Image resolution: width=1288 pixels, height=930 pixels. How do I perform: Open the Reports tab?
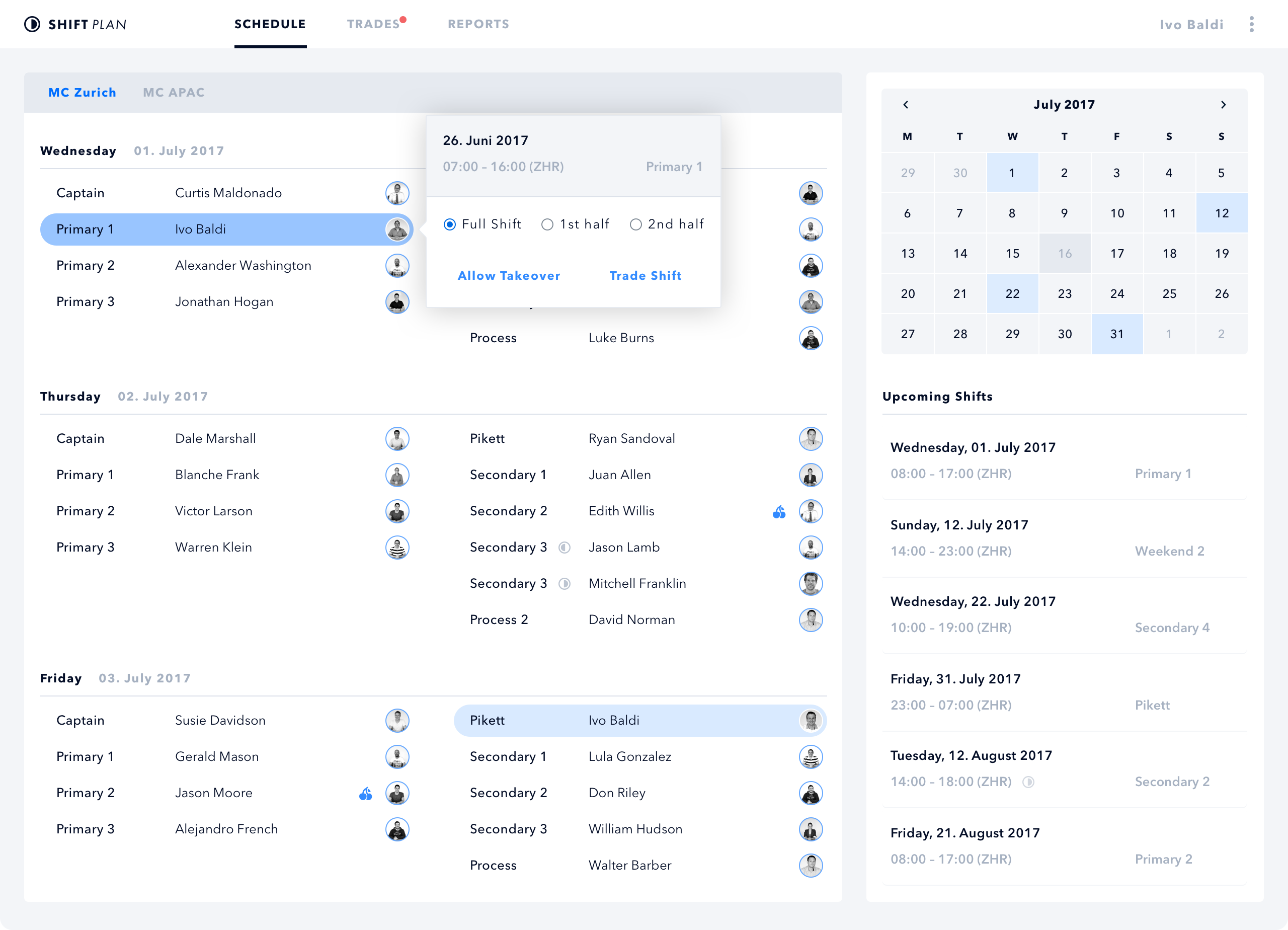(478, 24)
